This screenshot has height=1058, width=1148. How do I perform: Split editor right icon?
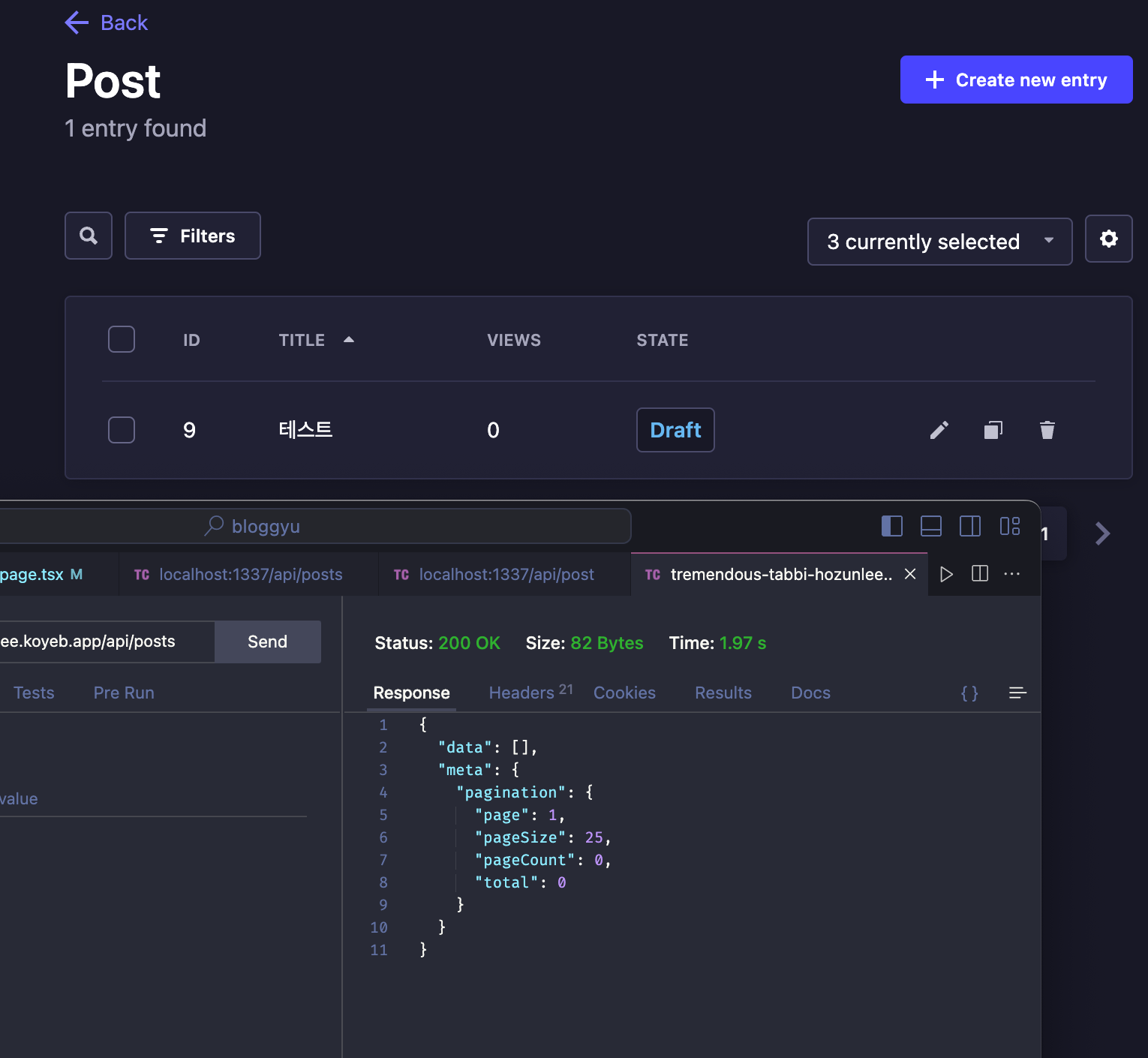pyautogui.click(x=980, y=574)
